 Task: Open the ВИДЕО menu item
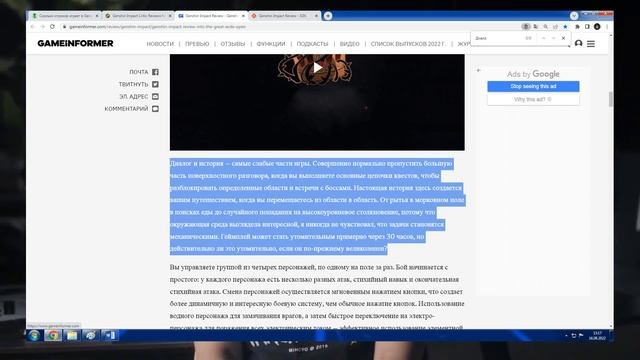pos(349,44)
